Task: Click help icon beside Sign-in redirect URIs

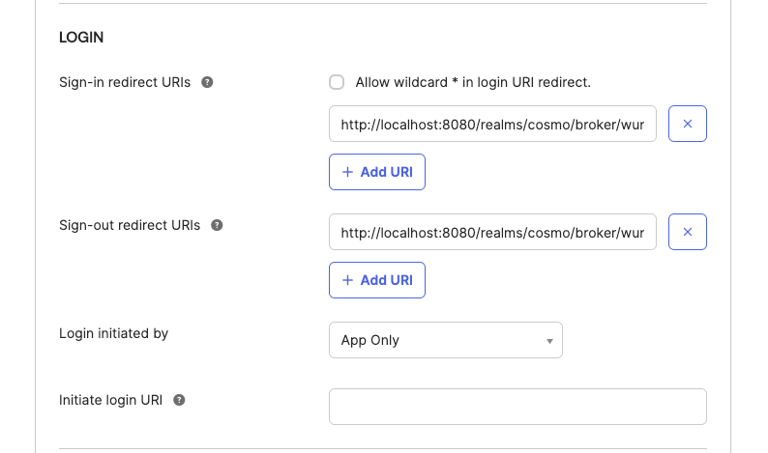Action: click(x=207, y=82)
